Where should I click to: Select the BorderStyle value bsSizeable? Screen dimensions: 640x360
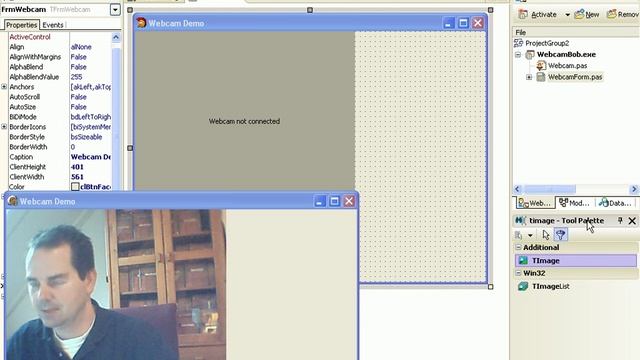point(86,137)
